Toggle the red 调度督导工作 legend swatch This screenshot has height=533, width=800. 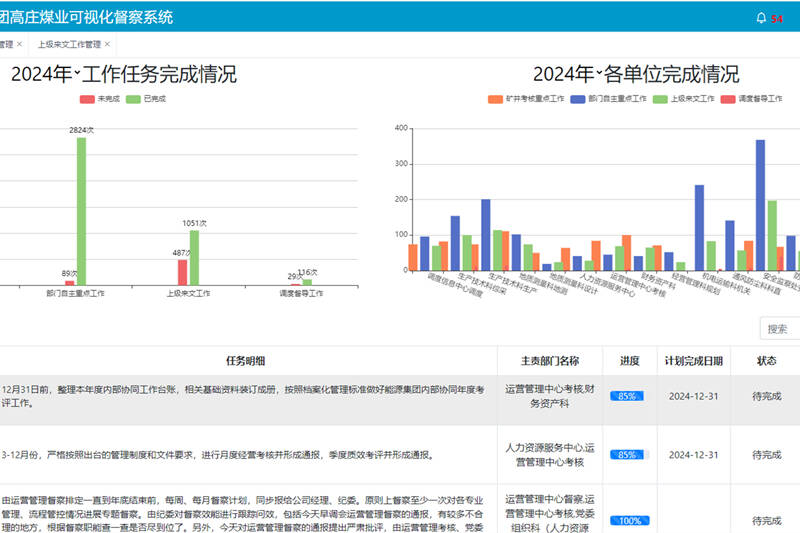pyautogui.click(x=728, y=99)
